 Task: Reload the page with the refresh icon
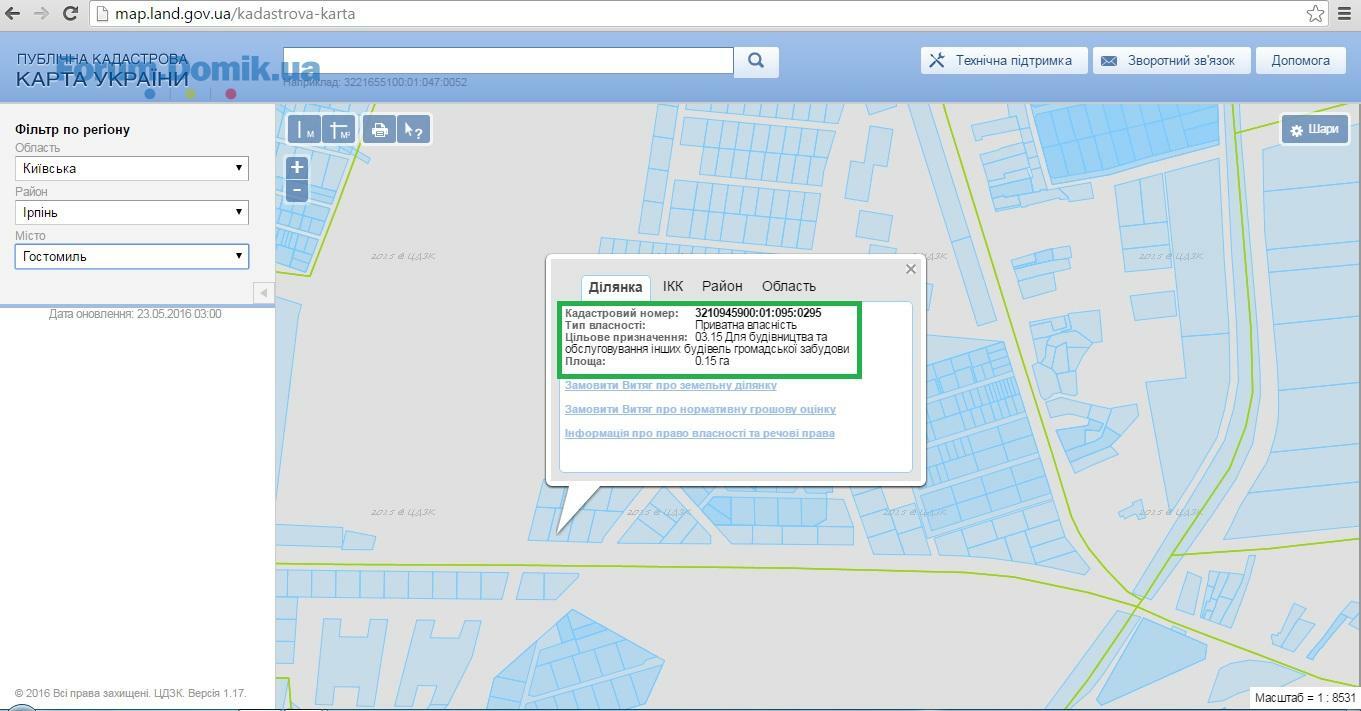coord(70,14)
